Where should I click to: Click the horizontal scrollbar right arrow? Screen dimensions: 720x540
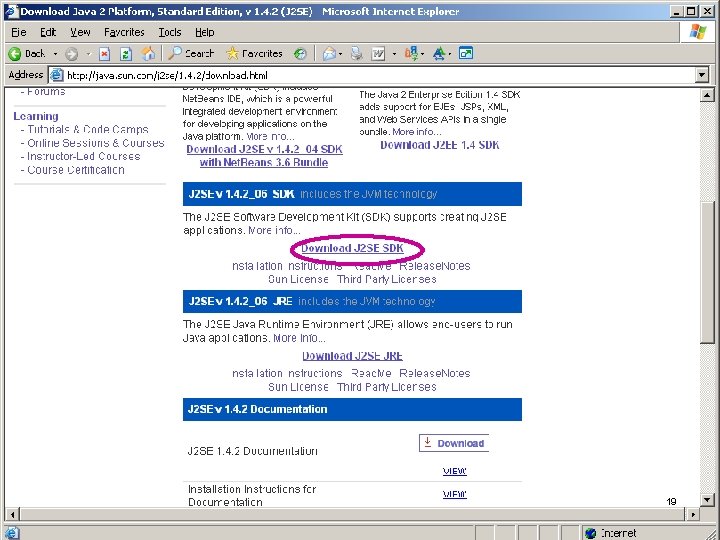[693, 514]
